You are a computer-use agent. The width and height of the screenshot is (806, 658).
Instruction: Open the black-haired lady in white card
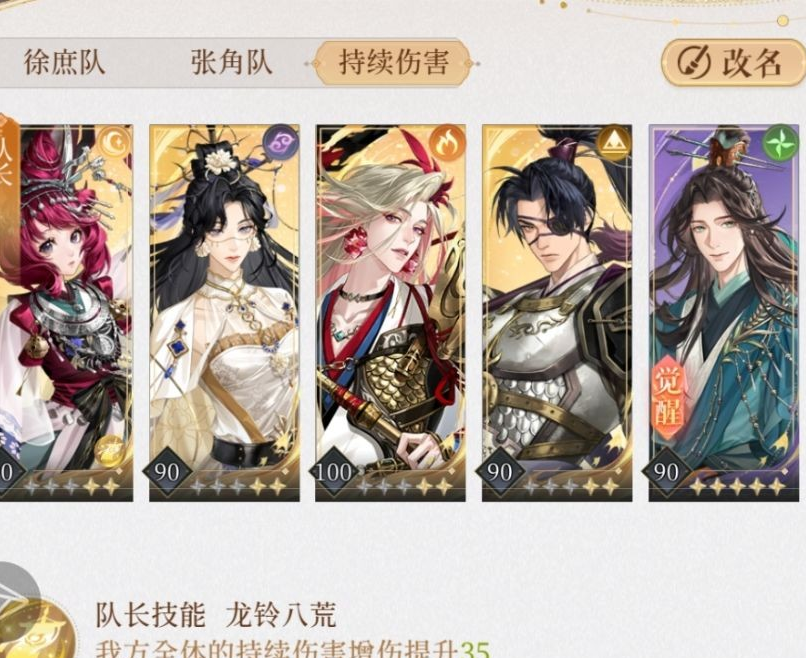click(224, 313)
